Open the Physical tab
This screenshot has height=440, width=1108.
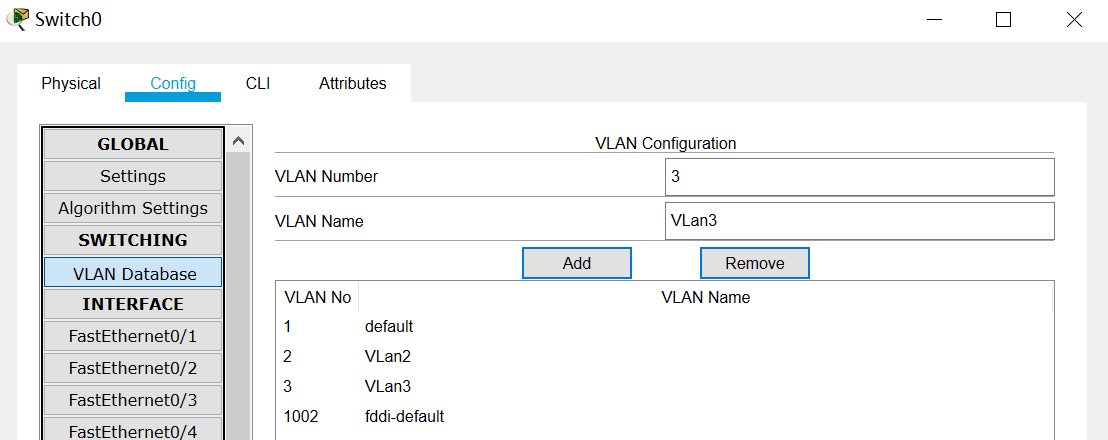click(x=71, y=84)
